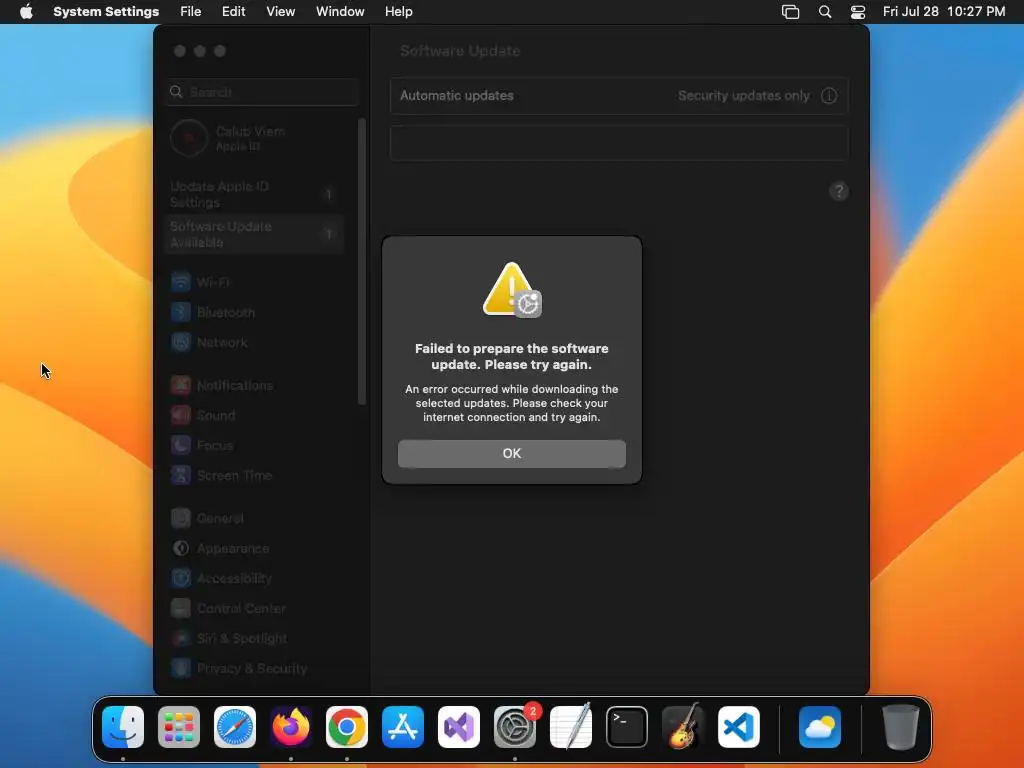This screenshot has height=768, width=1024.
Task: Select Privacy & Security in the sidebar
Action: (x=255, y=669)
